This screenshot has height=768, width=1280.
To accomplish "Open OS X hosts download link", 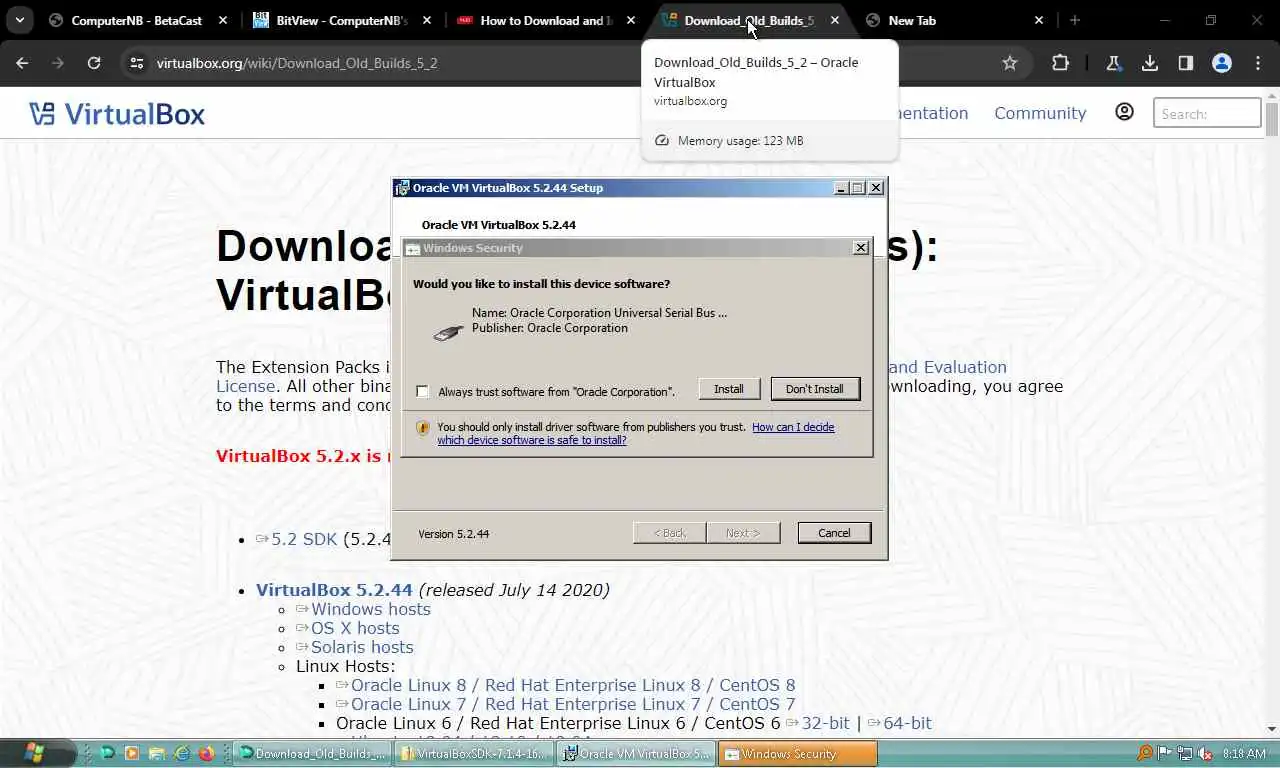I will 355,628.
